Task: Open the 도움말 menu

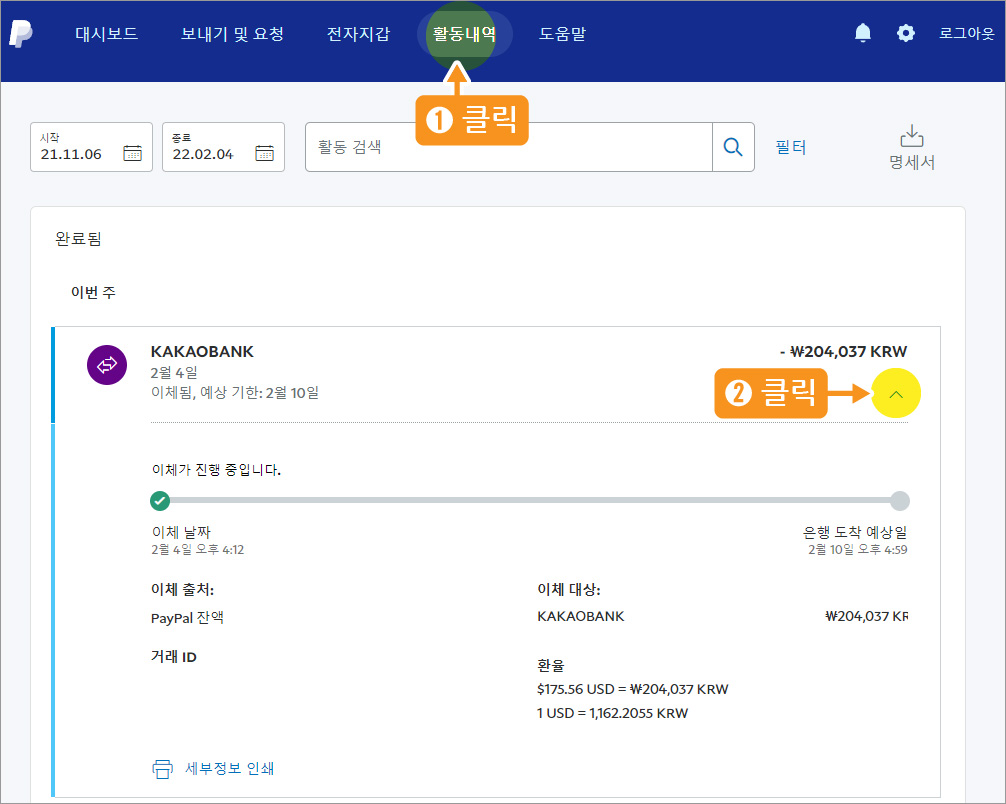Action: coord(562,33)
